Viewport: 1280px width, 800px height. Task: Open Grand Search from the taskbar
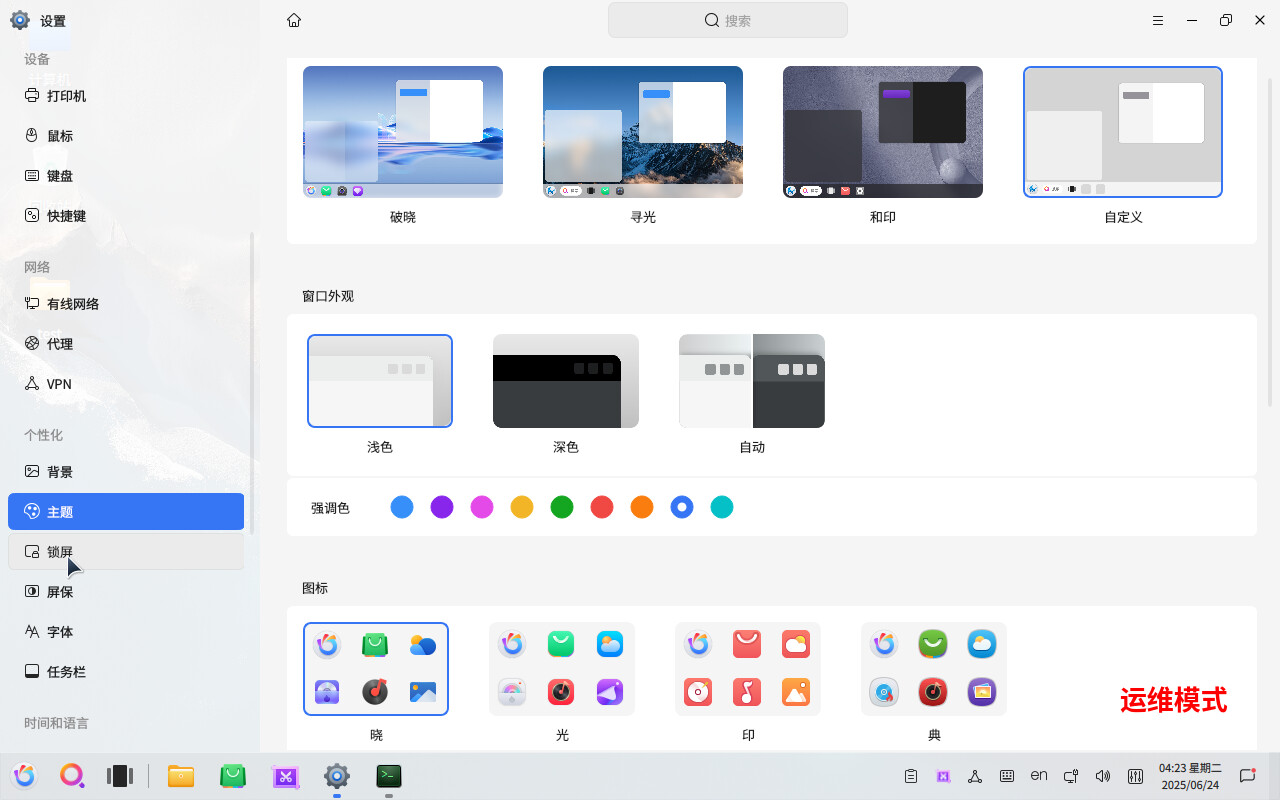(x=72, y=776)
